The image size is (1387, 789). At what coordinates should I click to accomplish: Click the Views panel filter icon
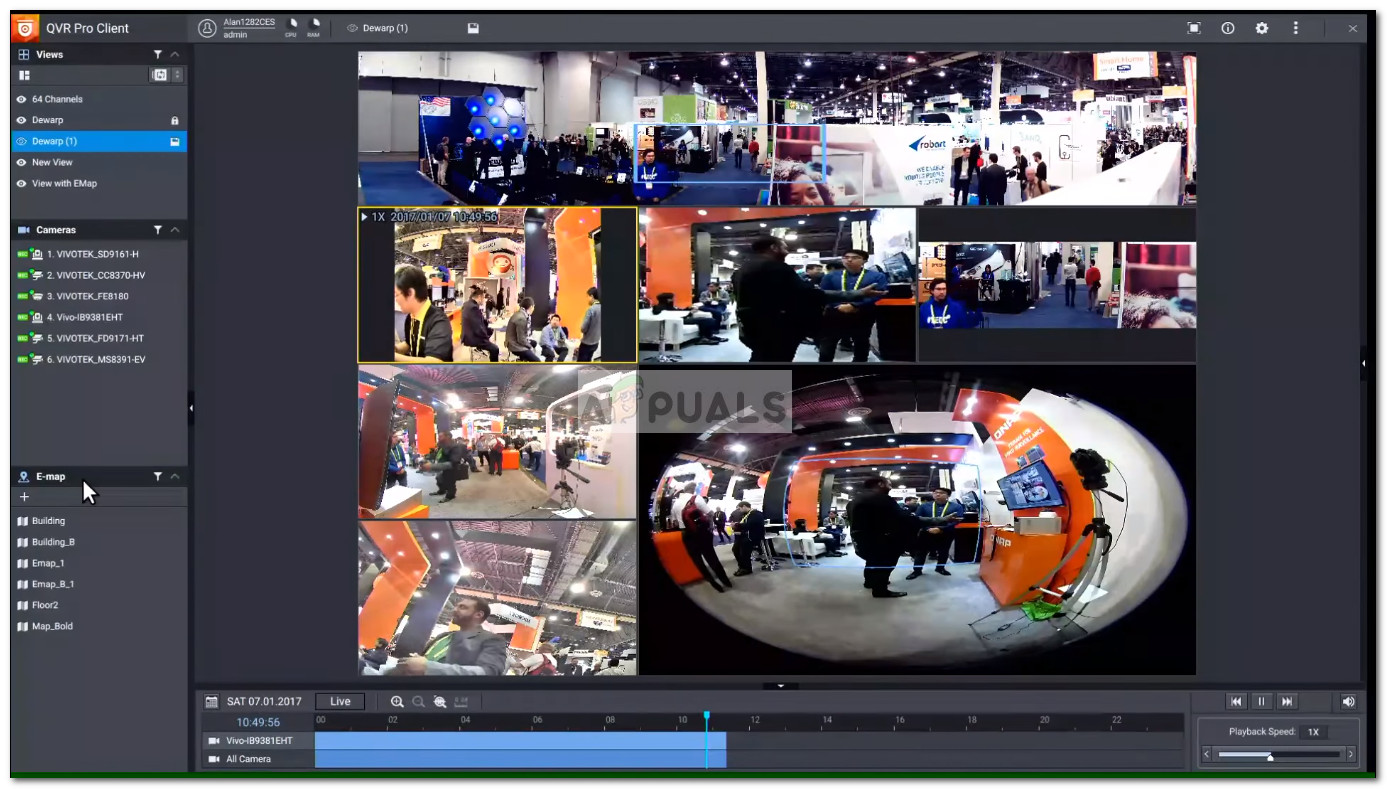(157, 54)
